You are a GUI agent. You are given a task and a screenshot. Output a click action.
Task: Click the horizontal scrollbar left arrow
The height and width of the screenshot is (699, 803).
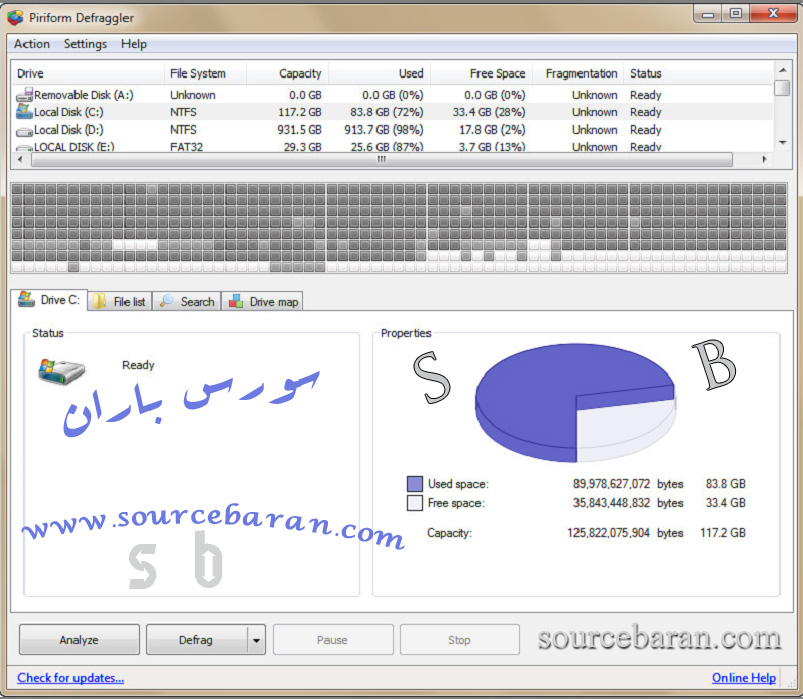tap(20, 159)
